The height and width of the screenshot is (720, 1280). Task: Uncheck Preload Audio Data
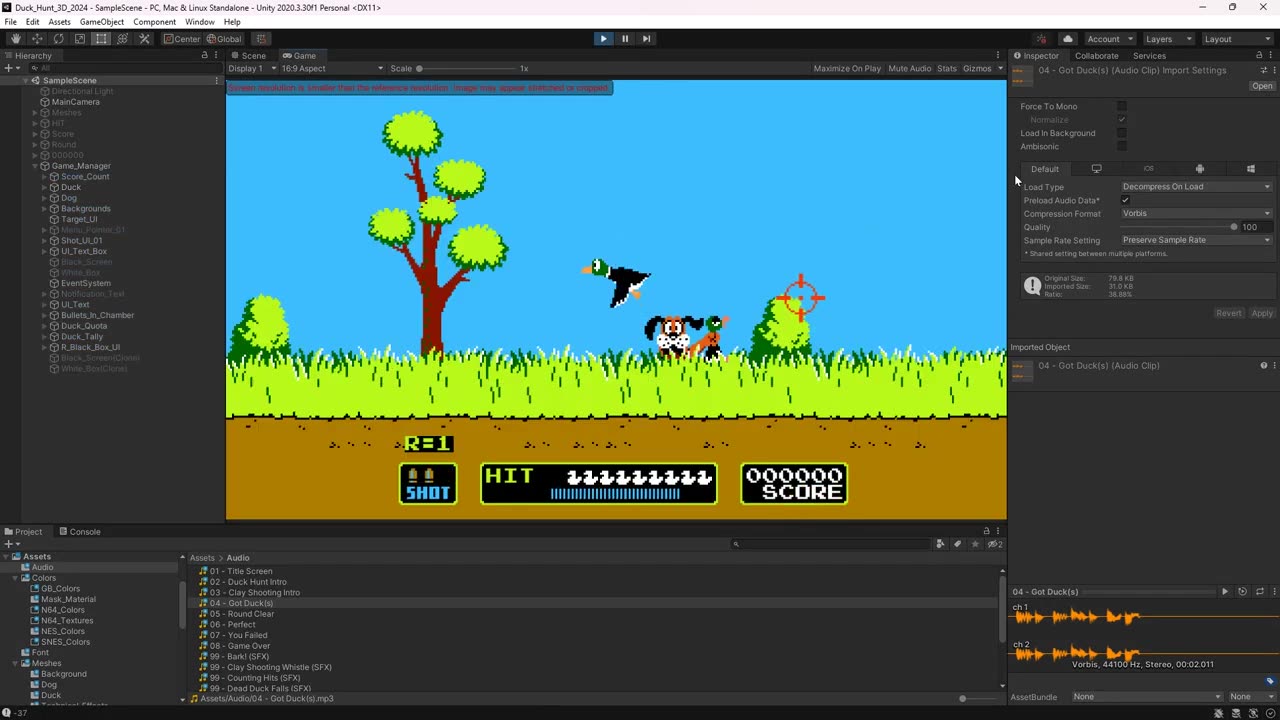coord(1125,200)
